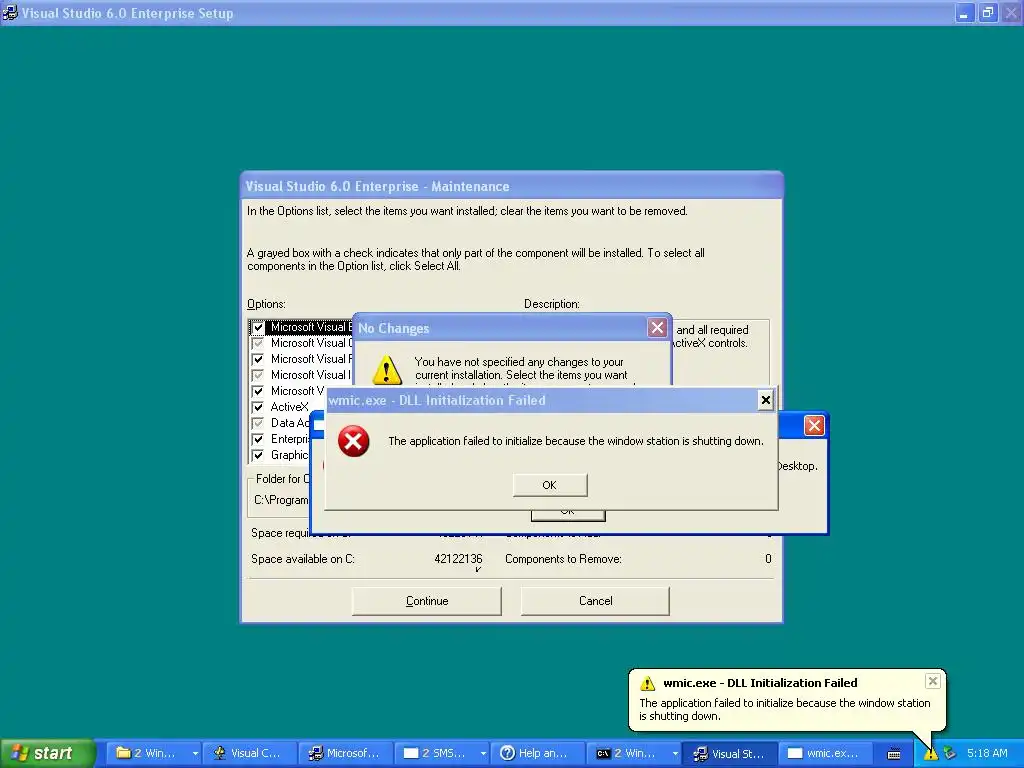Toggle the ActiveX checkbox

tap(258, 407)
